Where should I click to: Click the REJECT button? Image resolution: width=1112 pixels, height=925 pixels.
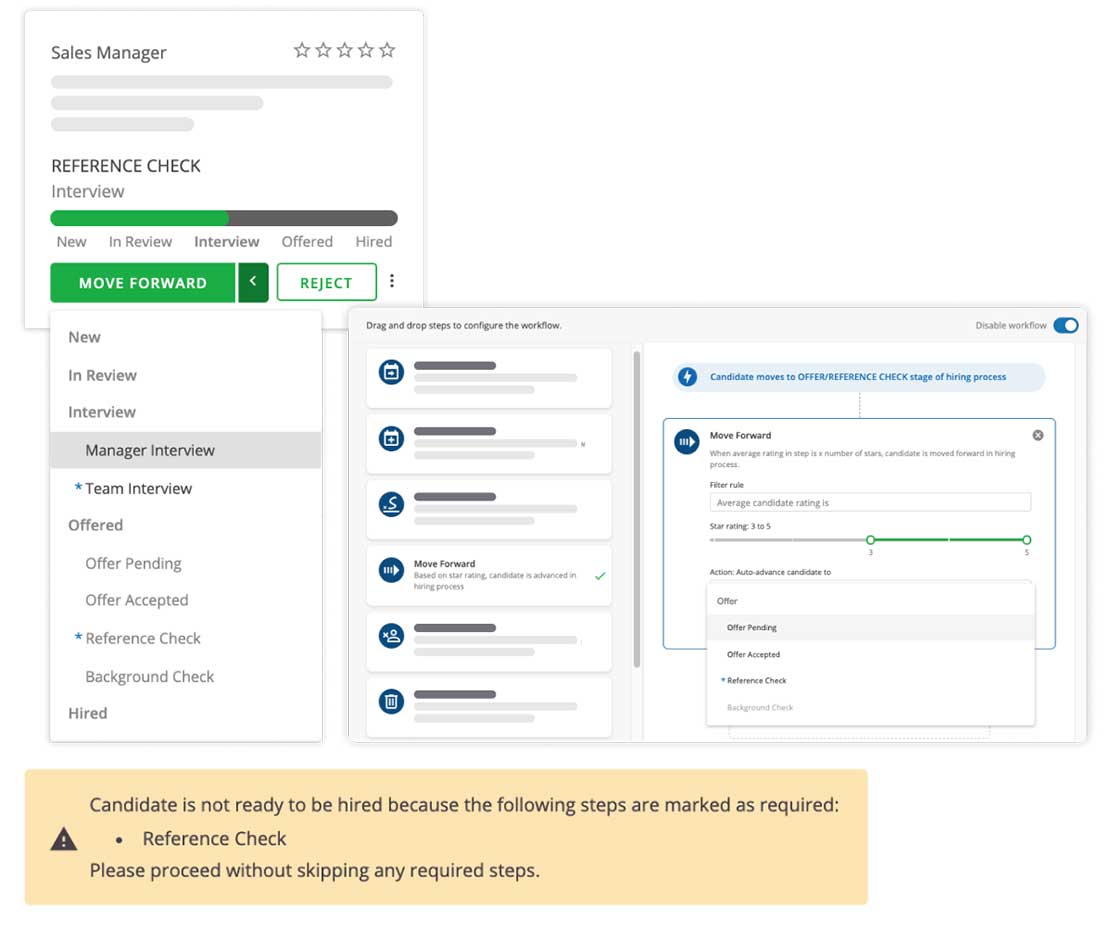point(326,283)
